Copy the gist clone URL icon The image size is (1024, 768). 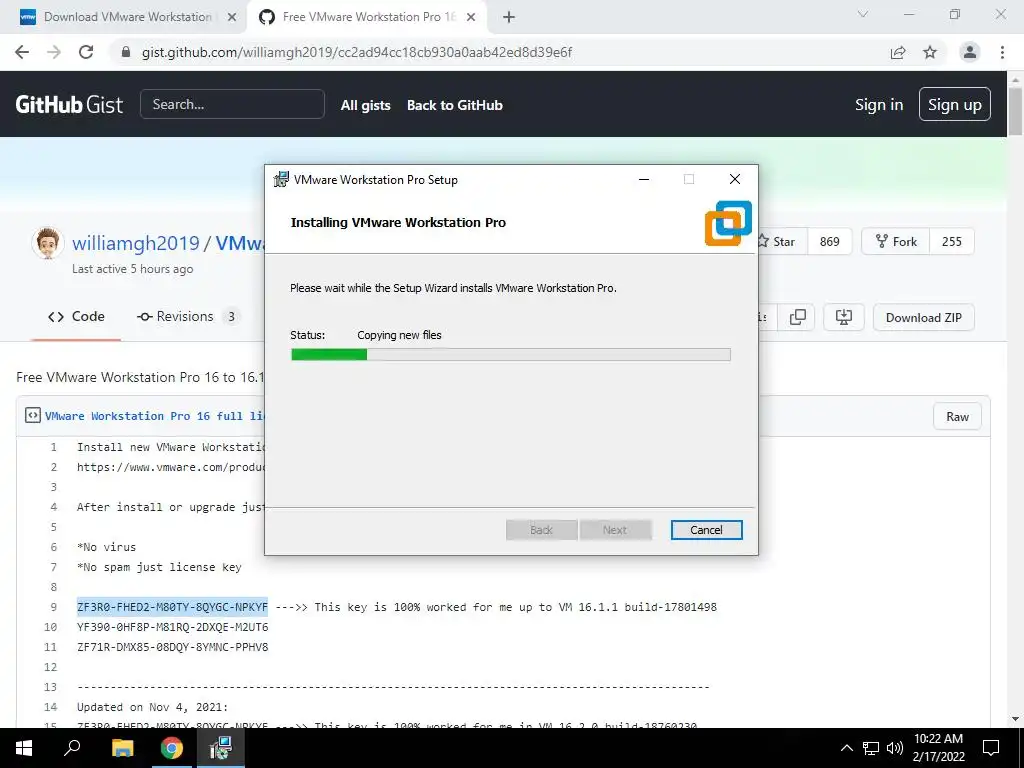coord(797,317)
